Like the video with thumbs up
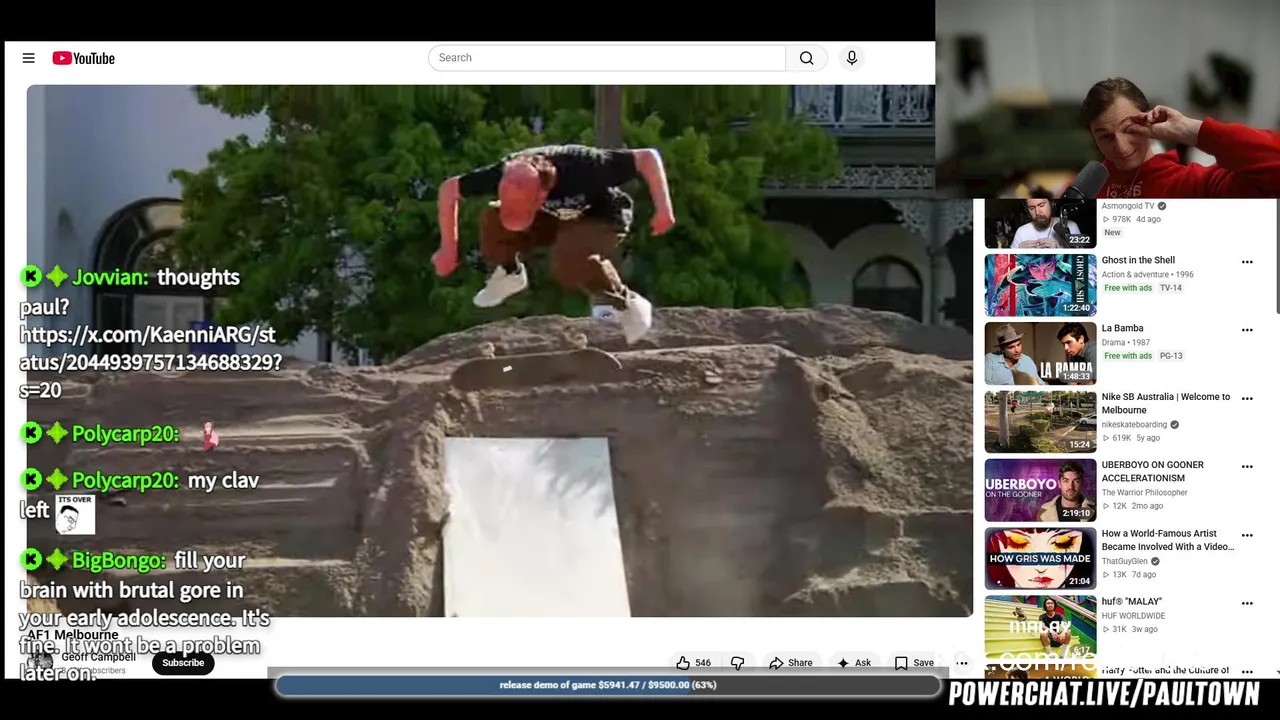 (x=683, y=663)
